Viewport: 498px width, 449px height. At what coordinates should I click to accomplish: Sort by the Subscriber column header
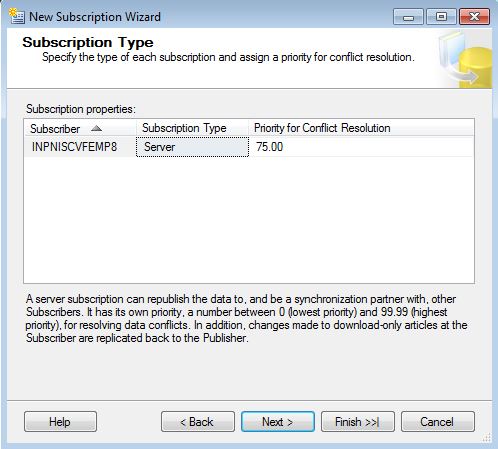click(80, 128)
